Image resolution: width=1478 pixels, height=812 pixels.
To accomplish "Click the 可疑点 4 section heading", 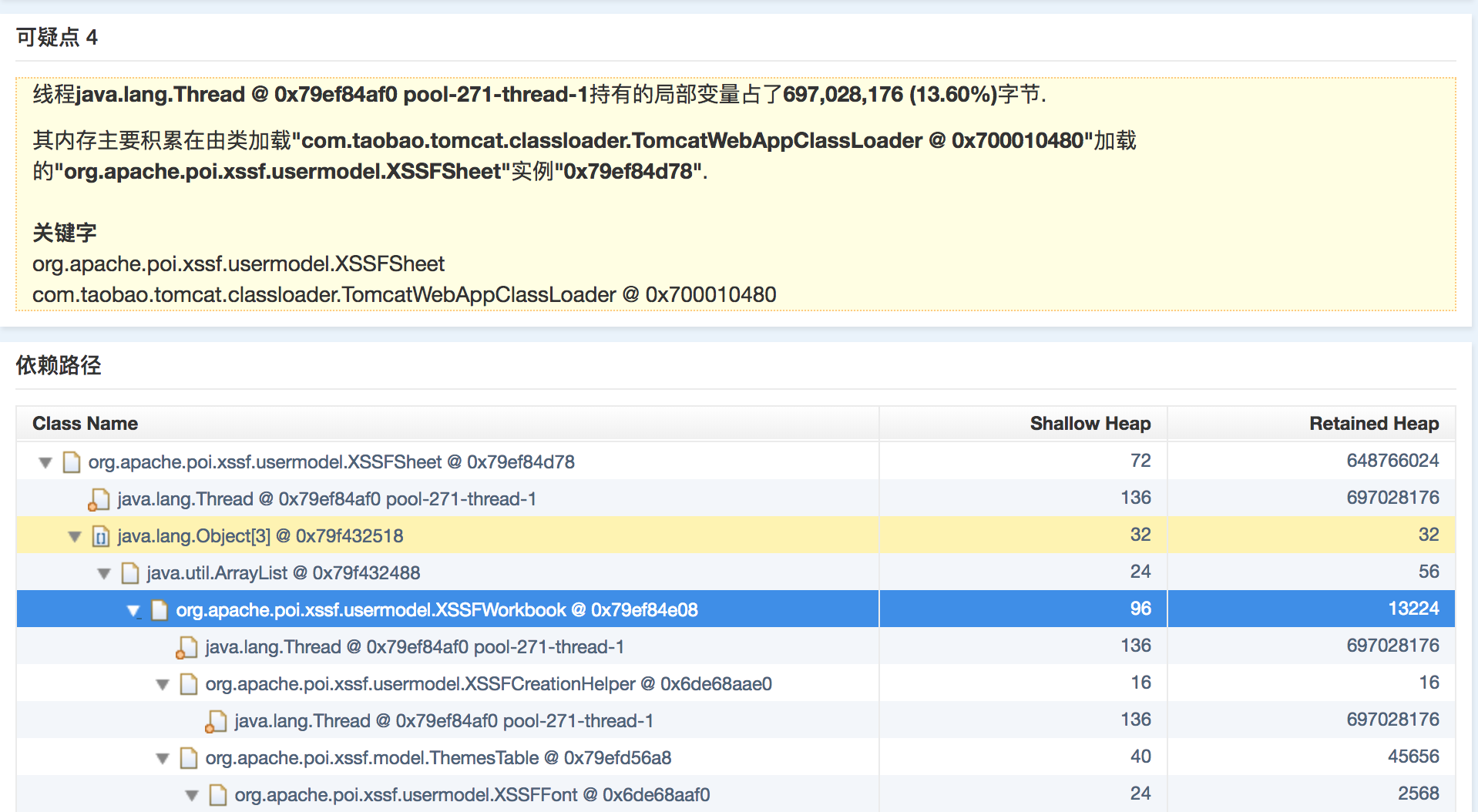I will [x=57, y=37].
